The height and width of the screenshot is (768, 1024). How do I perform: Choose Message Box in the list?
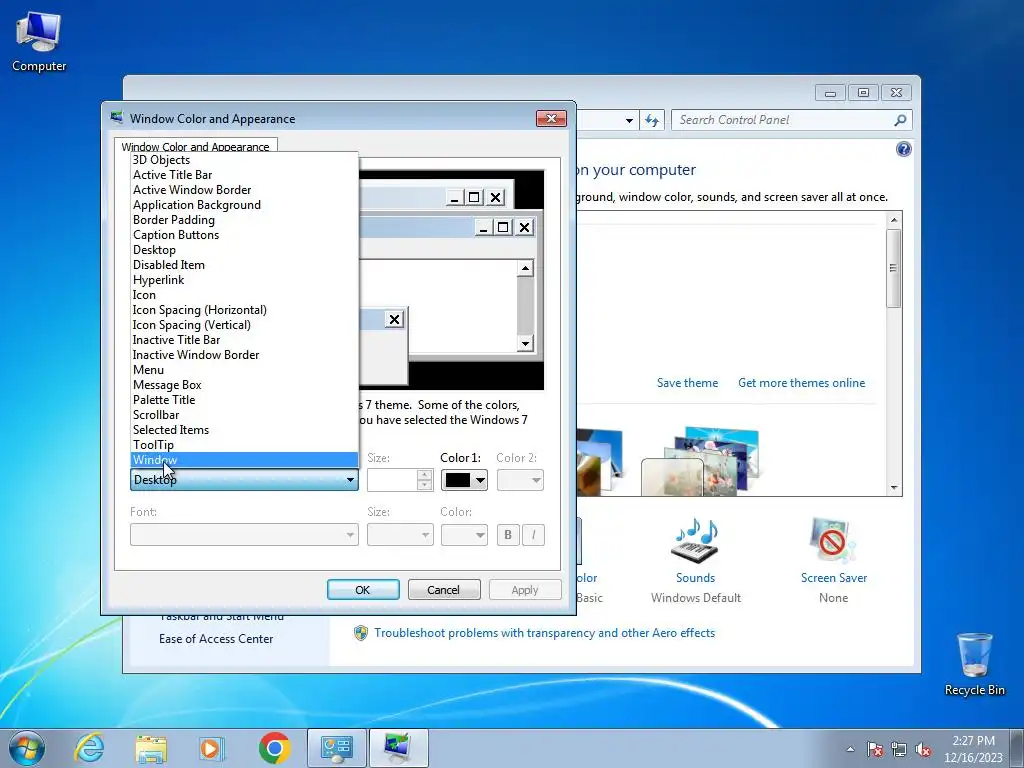pyautogui.click(x=244, y=385)
